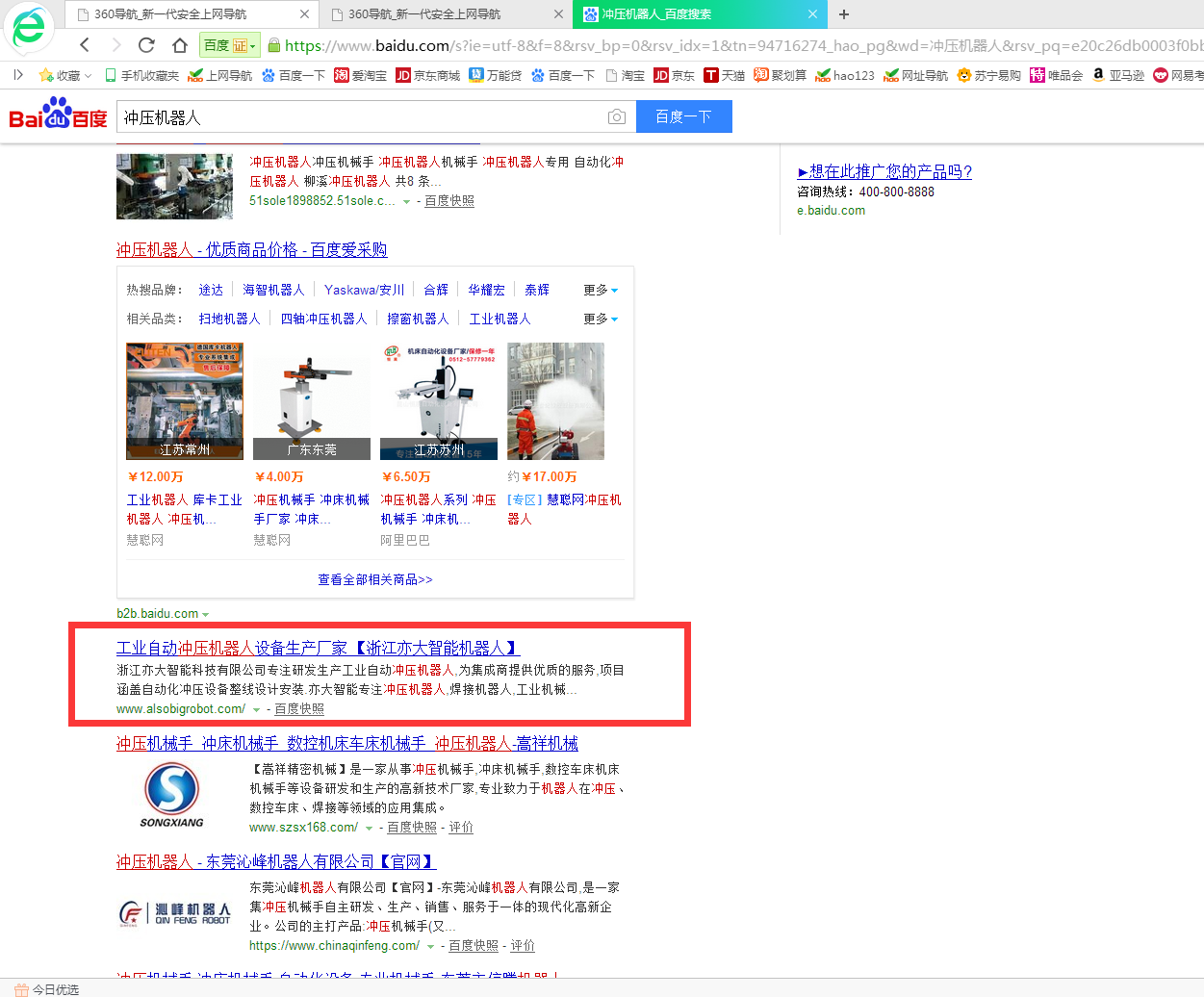Expand 更多 dropdown for 热搜品牌
This screenshot has width=1204, height=997.
601,290
